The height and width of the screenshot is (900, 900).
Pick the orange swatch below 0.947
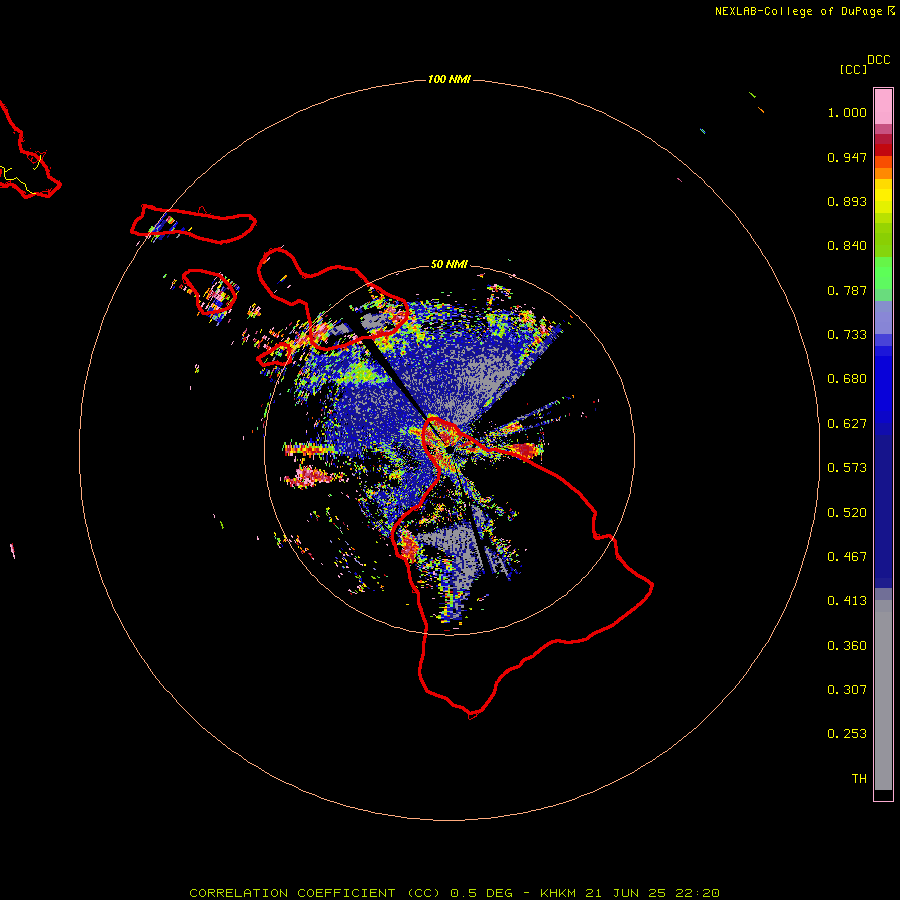(x=883, y=173)
